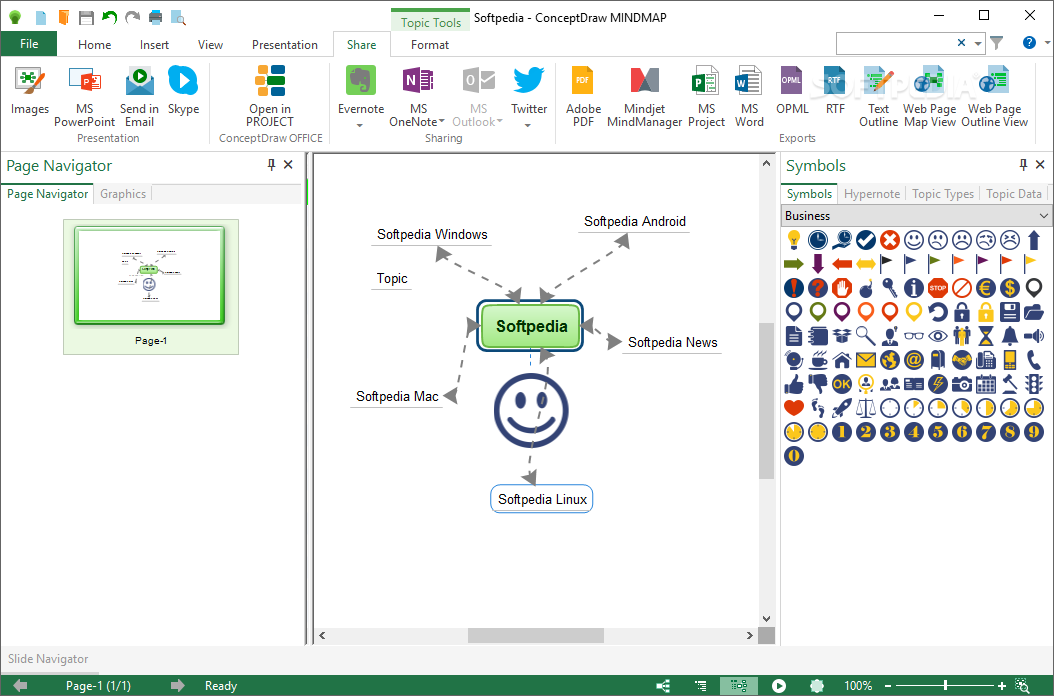The height and width of the screenshot is (696, 1054).
Task: Export as RTF document
Action: [835, 91]
